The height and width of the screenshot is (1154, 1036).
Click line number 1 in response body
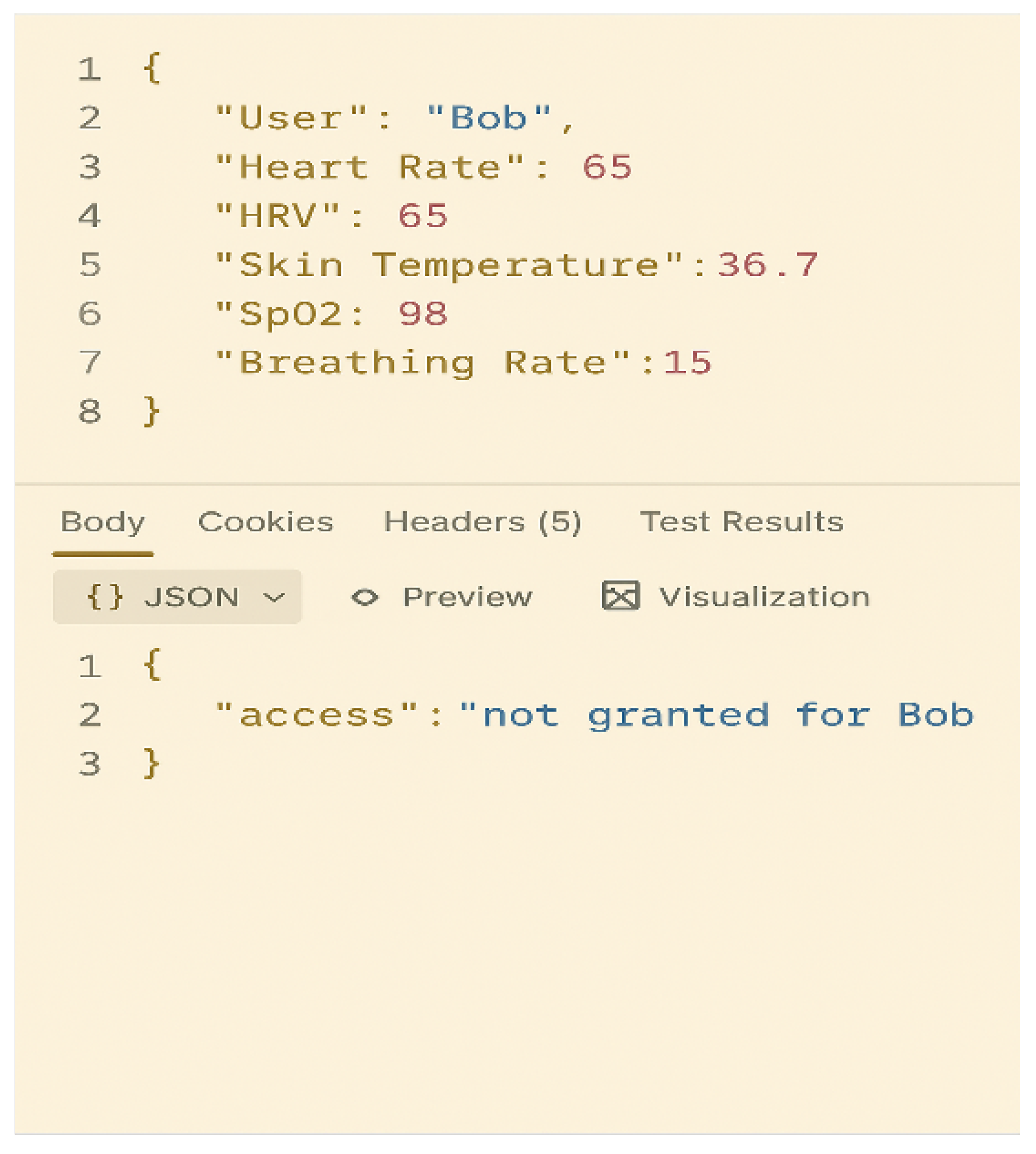click(90, 666)
